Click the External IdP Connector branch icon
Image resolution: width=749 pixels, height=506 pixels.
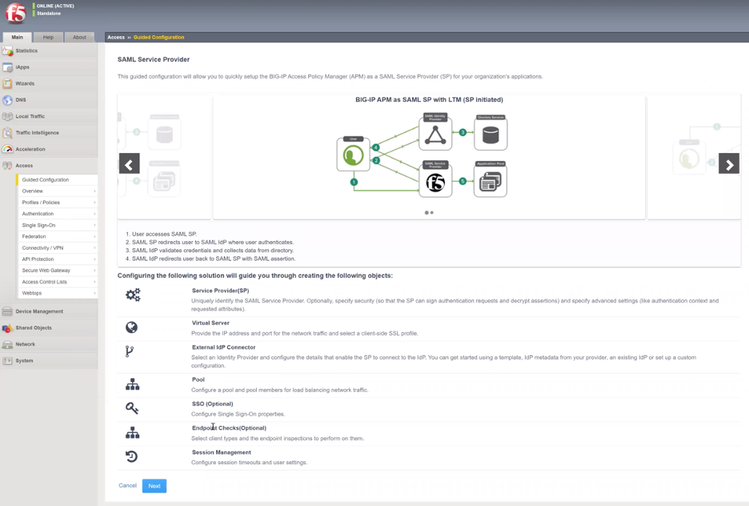(x=129, y=352)
